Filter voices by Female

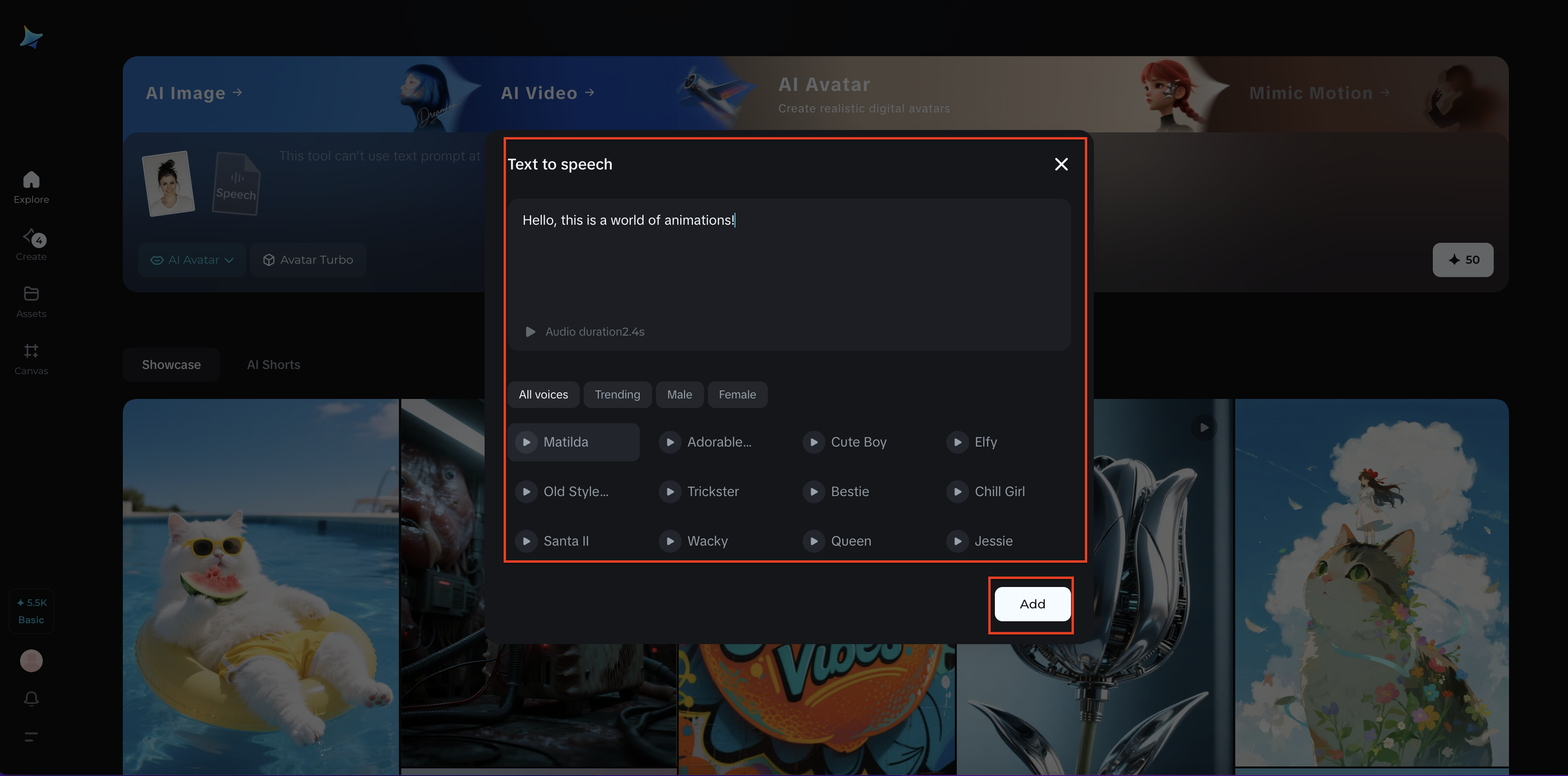pos(737,394)
